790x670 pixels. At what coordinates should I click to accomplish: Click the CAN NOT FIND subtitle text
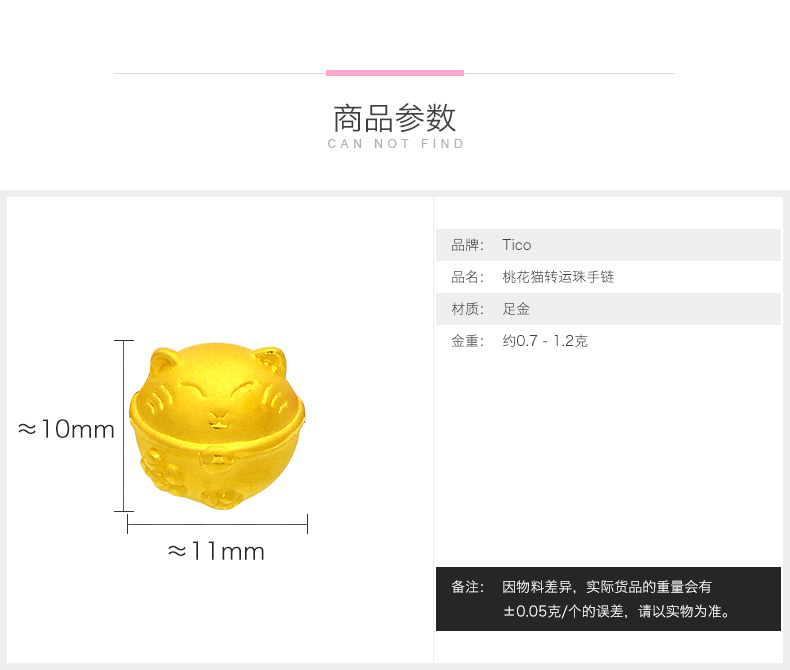[396, 144]
